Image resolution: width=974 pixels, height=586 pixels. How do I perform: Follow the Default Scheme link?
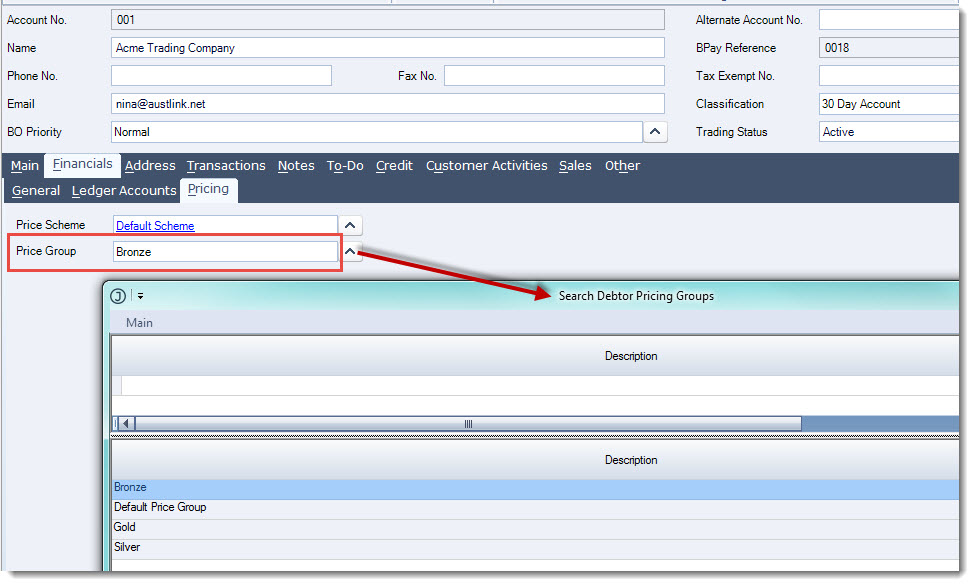pos(155,226)
